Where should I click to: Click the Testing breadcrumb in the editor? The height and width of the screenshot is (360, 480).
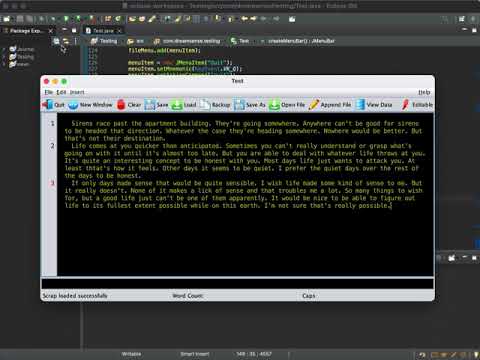tap(104, 41)
